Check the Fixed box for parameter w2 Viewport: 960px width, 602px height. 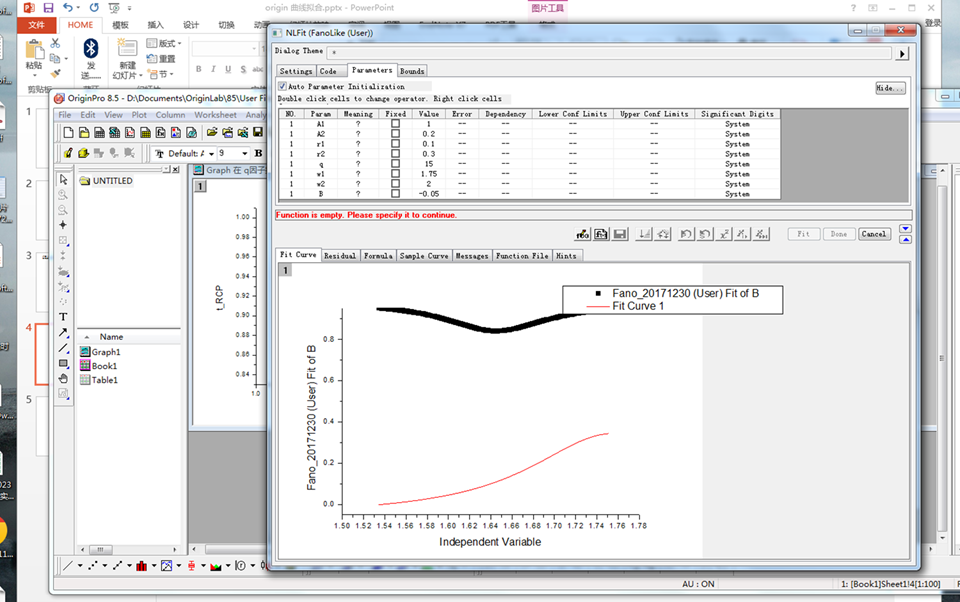point(396,184)
